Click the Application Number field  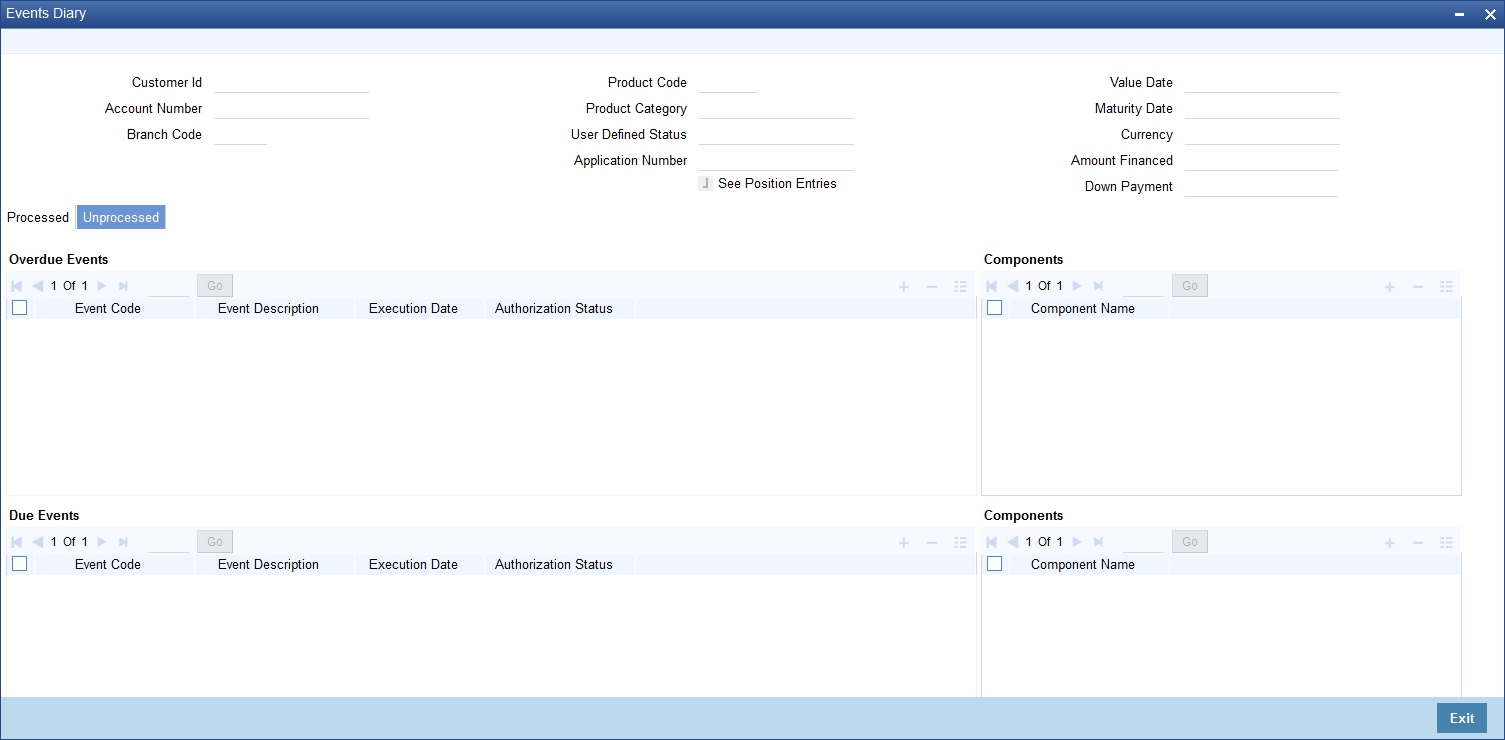(x=776, y=161)
